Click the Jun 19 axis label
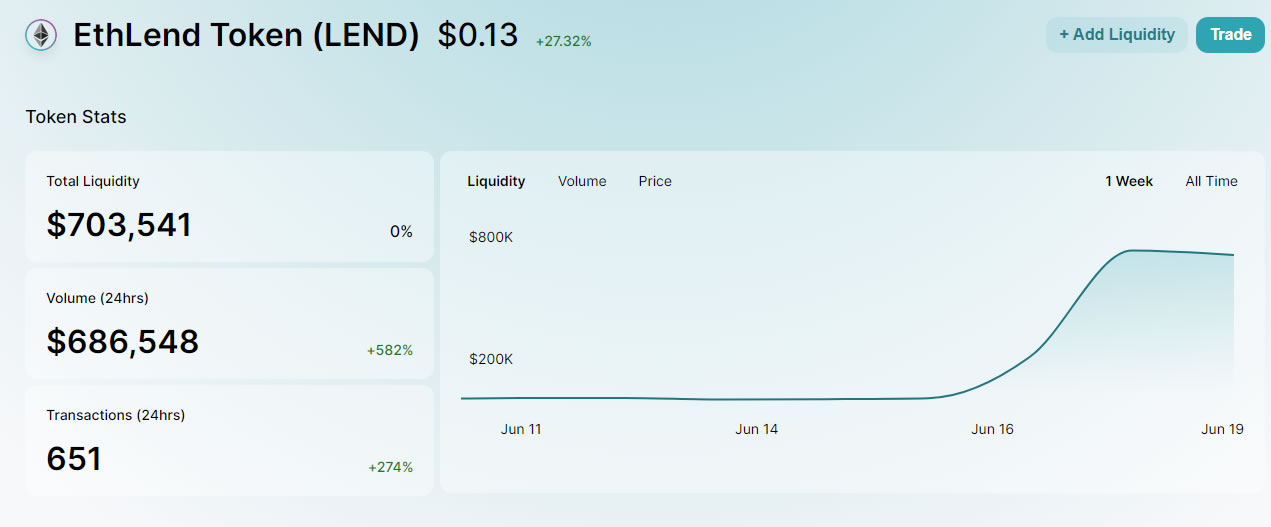The height and width of the screenshot is (527, 1271). point(1222,429)
